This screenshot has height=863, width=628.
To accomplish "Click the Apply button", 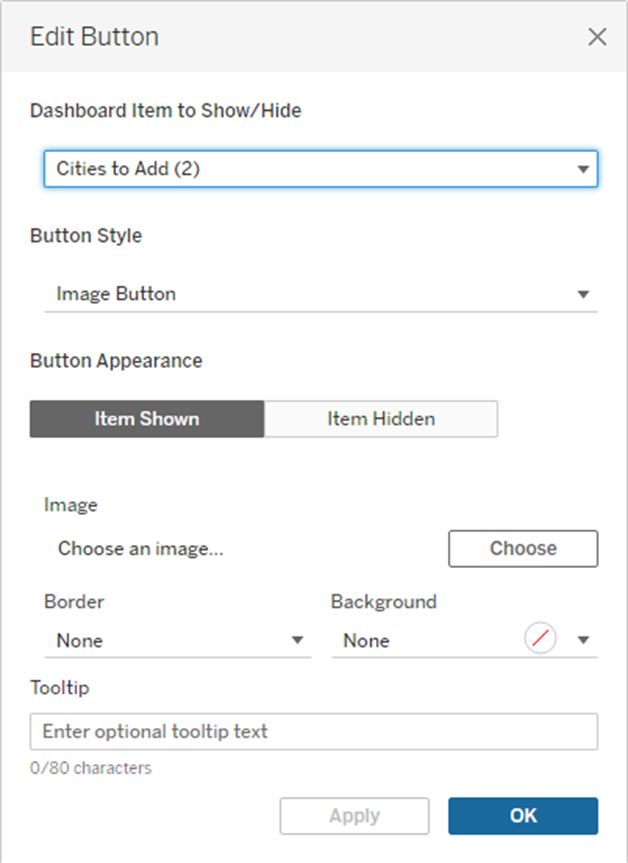I will (x=354, y=816).
